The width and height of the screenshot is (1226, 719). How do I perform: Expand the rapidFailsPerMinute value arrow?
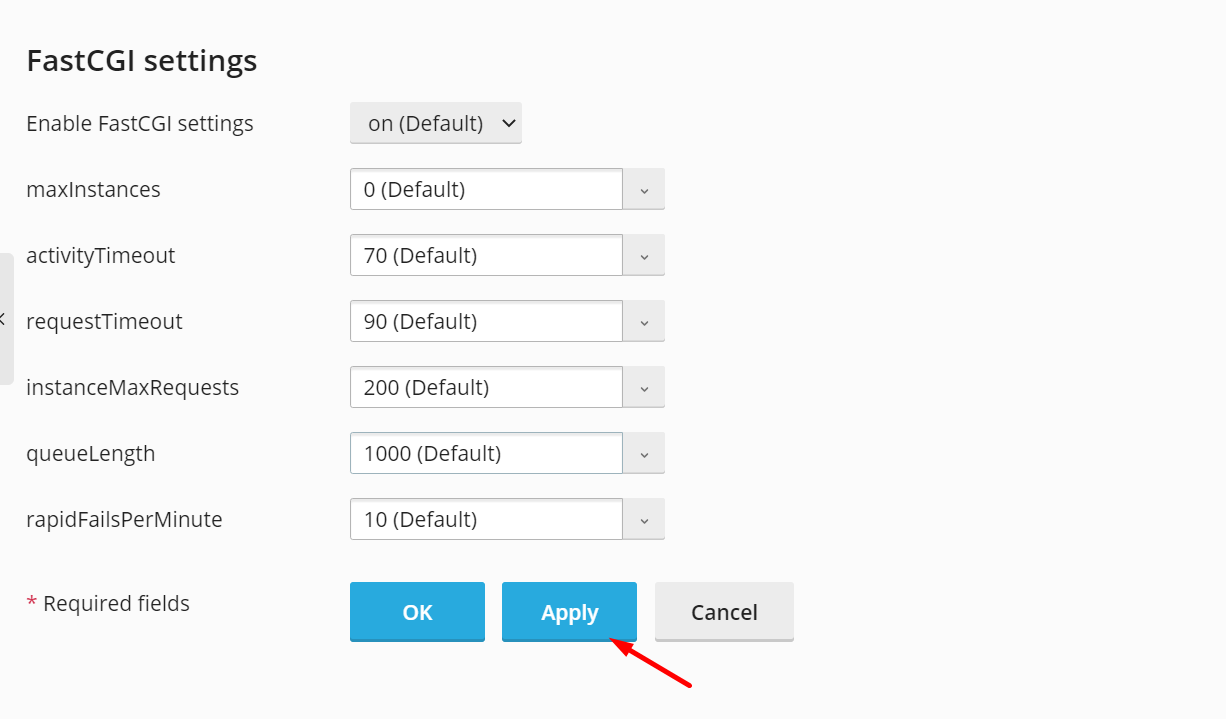click(644, 519)
